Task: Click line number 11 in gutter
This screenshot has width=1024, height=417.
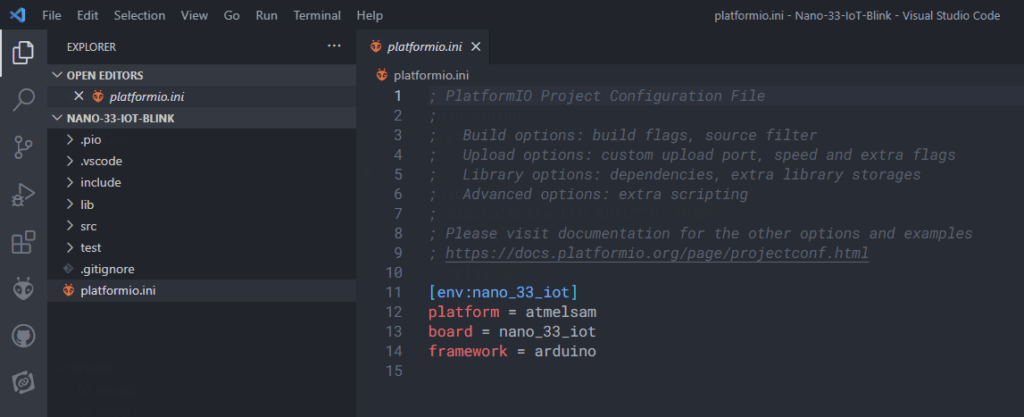Action: [x=393, y=292]
